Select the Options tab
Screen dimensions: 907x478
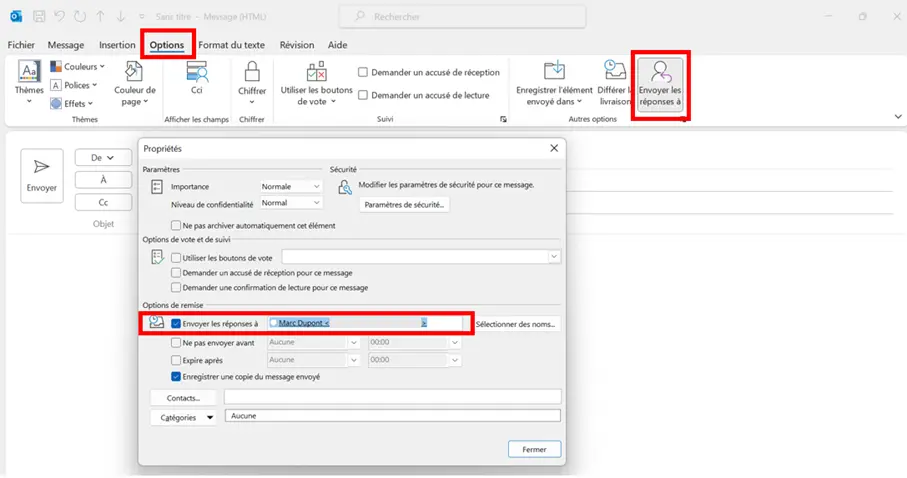(x=167, y=45)
